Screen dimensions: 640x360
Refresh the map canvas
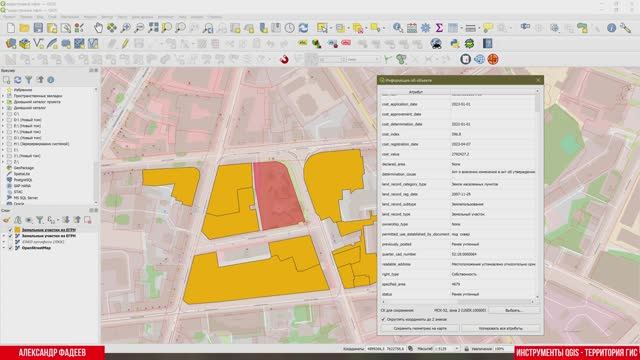pos(303,28)
